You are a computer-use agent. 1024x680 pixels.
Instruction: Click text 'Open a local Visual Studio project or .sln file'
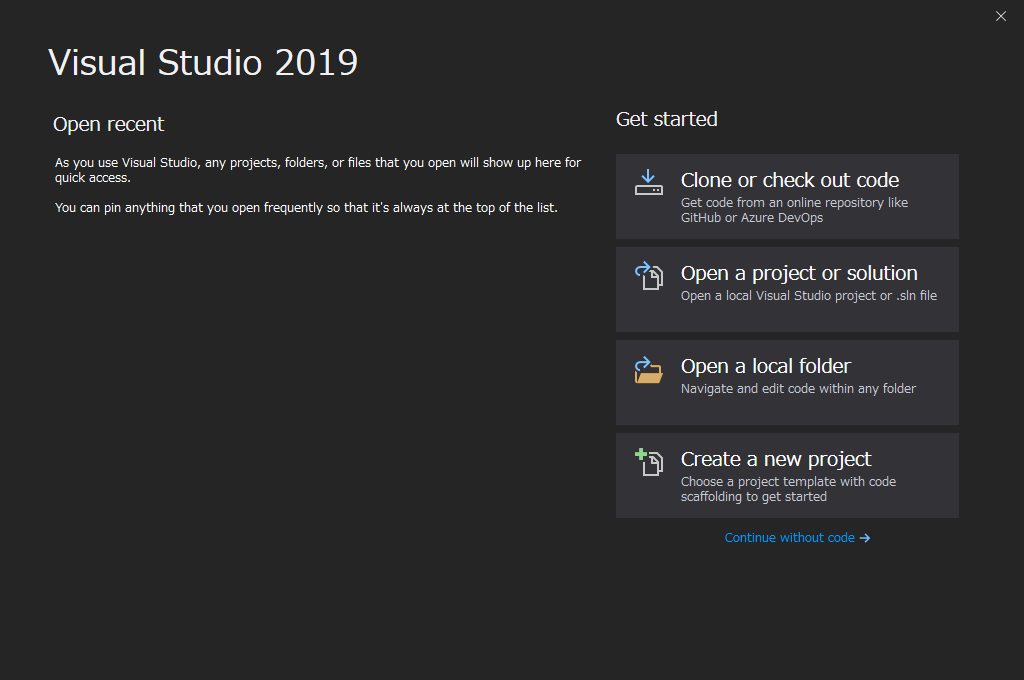pos(808,296)
